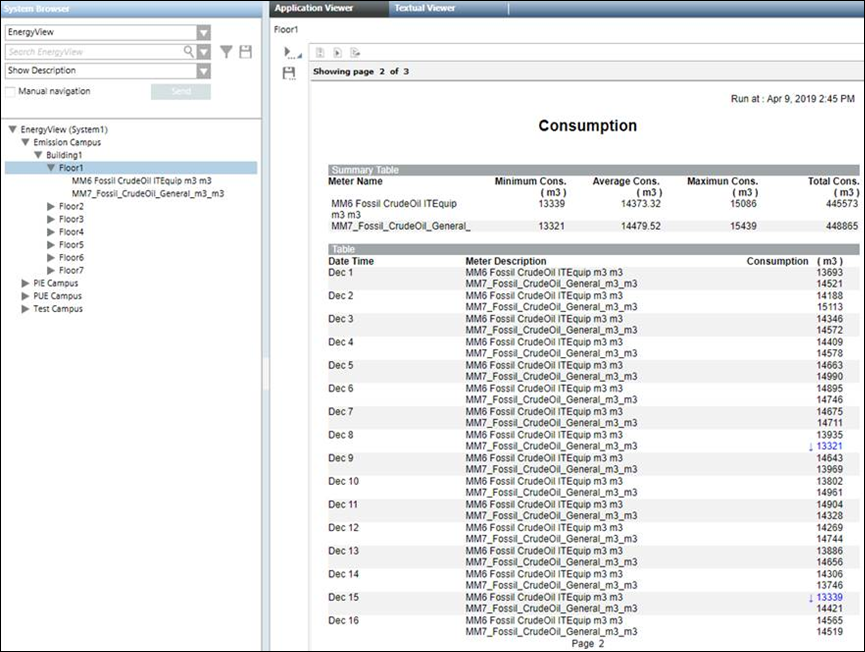
Task: Switch to the Textual Viewer tab
Action: click(425, 8)
